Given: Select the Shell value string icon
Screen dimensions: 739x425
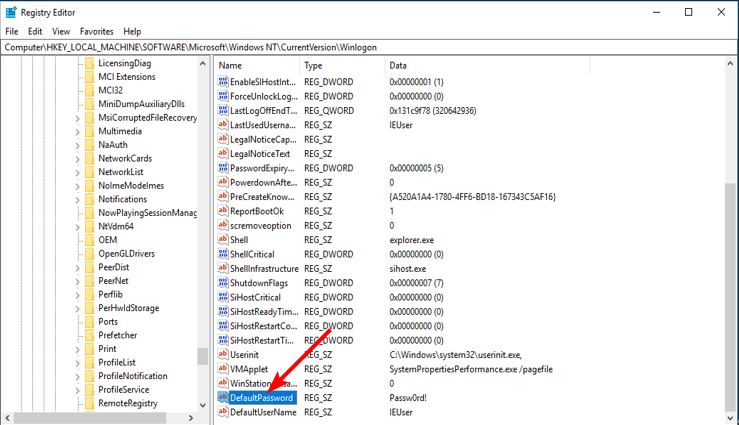Looking at the screenshot, I should click(x=223, y=240).
